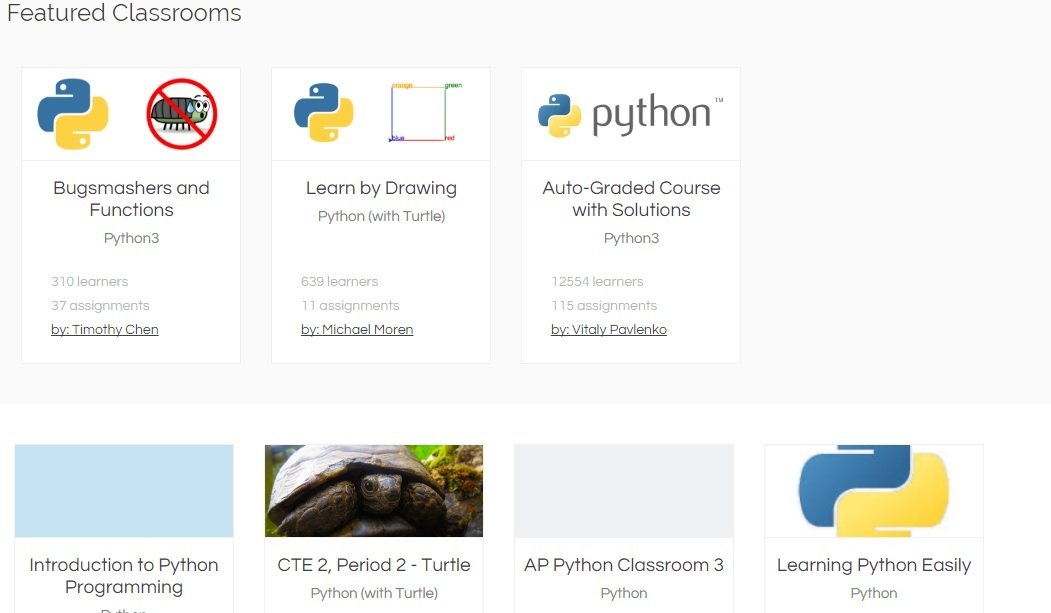1051x613 pixels.
Task: Click 'Python3' label under Bugsmashers and Functions
Action: (x=131, y=239)
